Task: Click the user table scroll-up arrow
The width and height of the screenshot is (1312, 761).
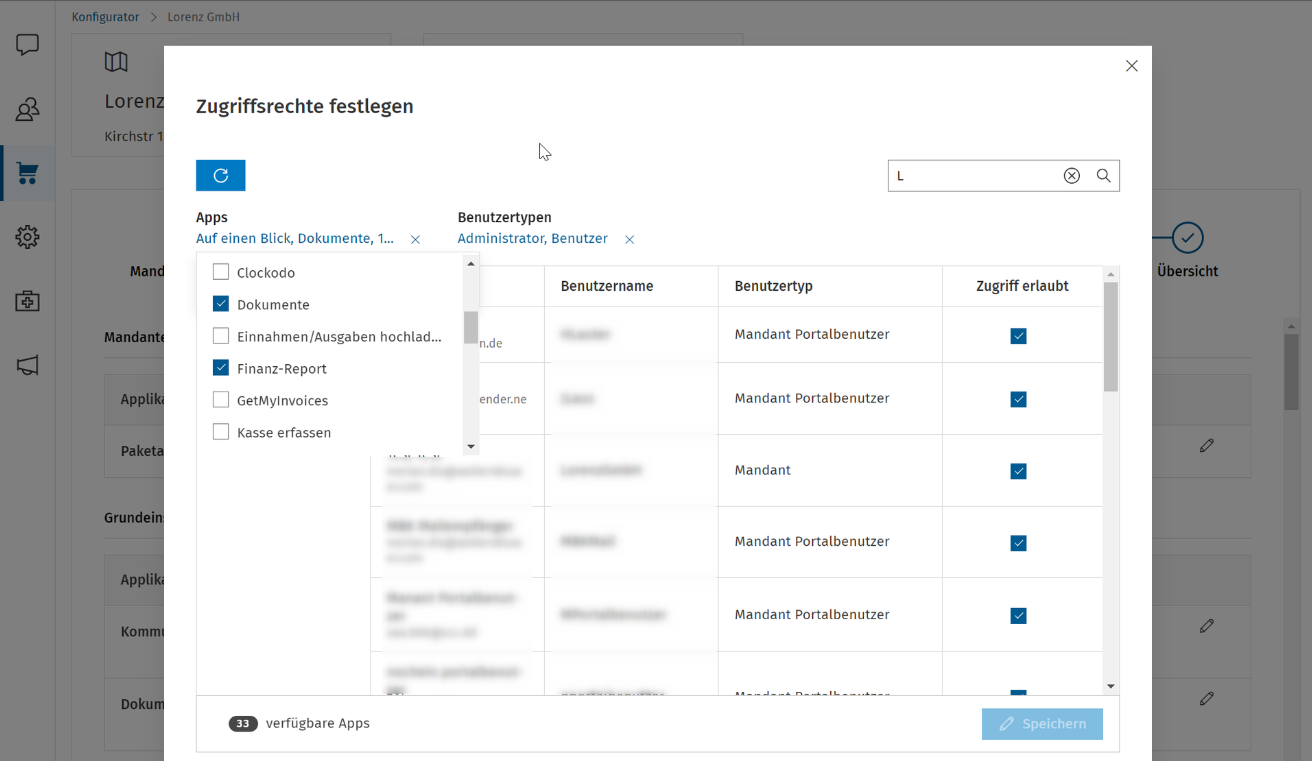Action: (1111, 274)
